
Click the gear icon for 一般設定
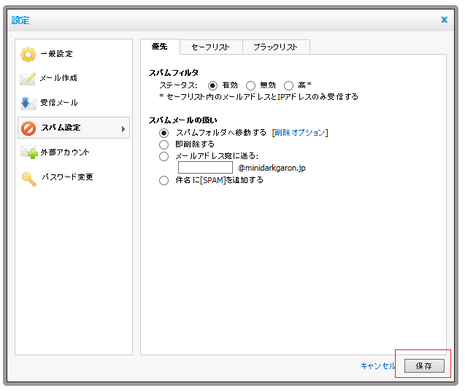[x=28, y=54]
